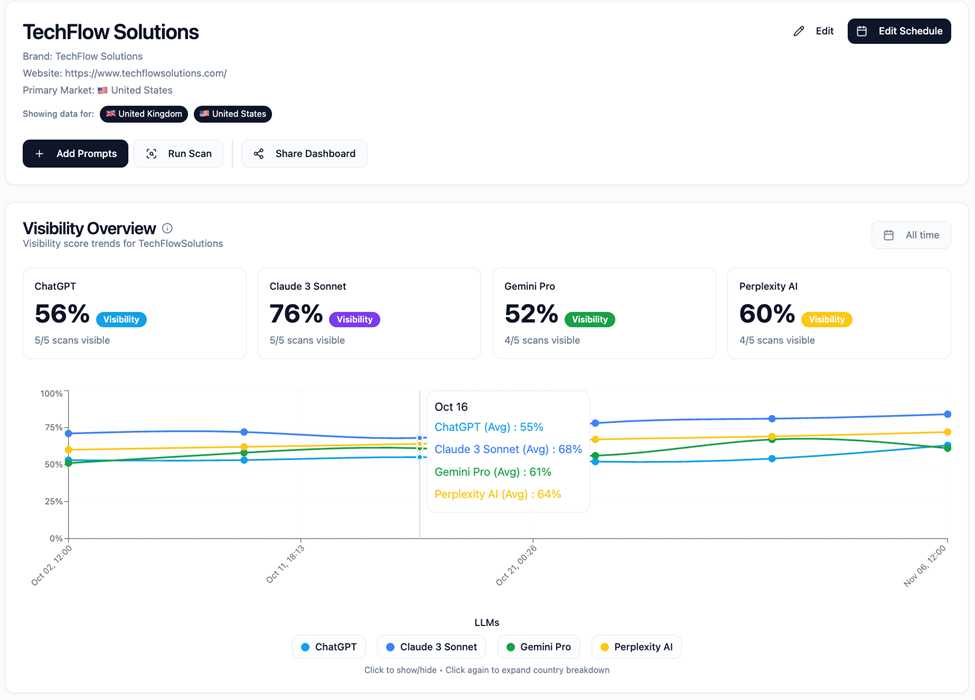
Task: Open the All time range selector
Action: click(x=911, y=234)
